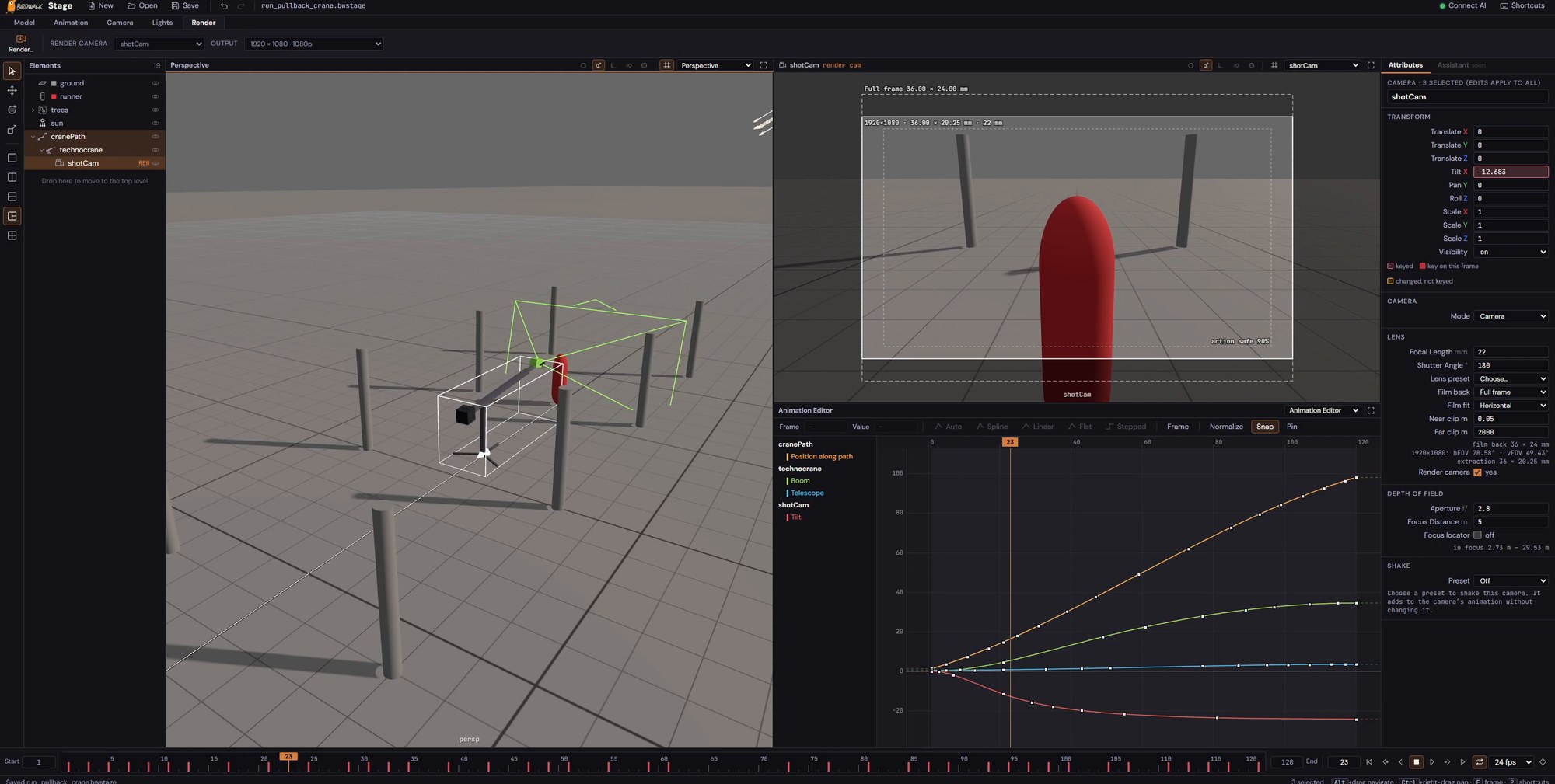Toggle Snap in Animation Editor
The width and height of the screenshot is (1555, 784).
tap(1265, 427)
